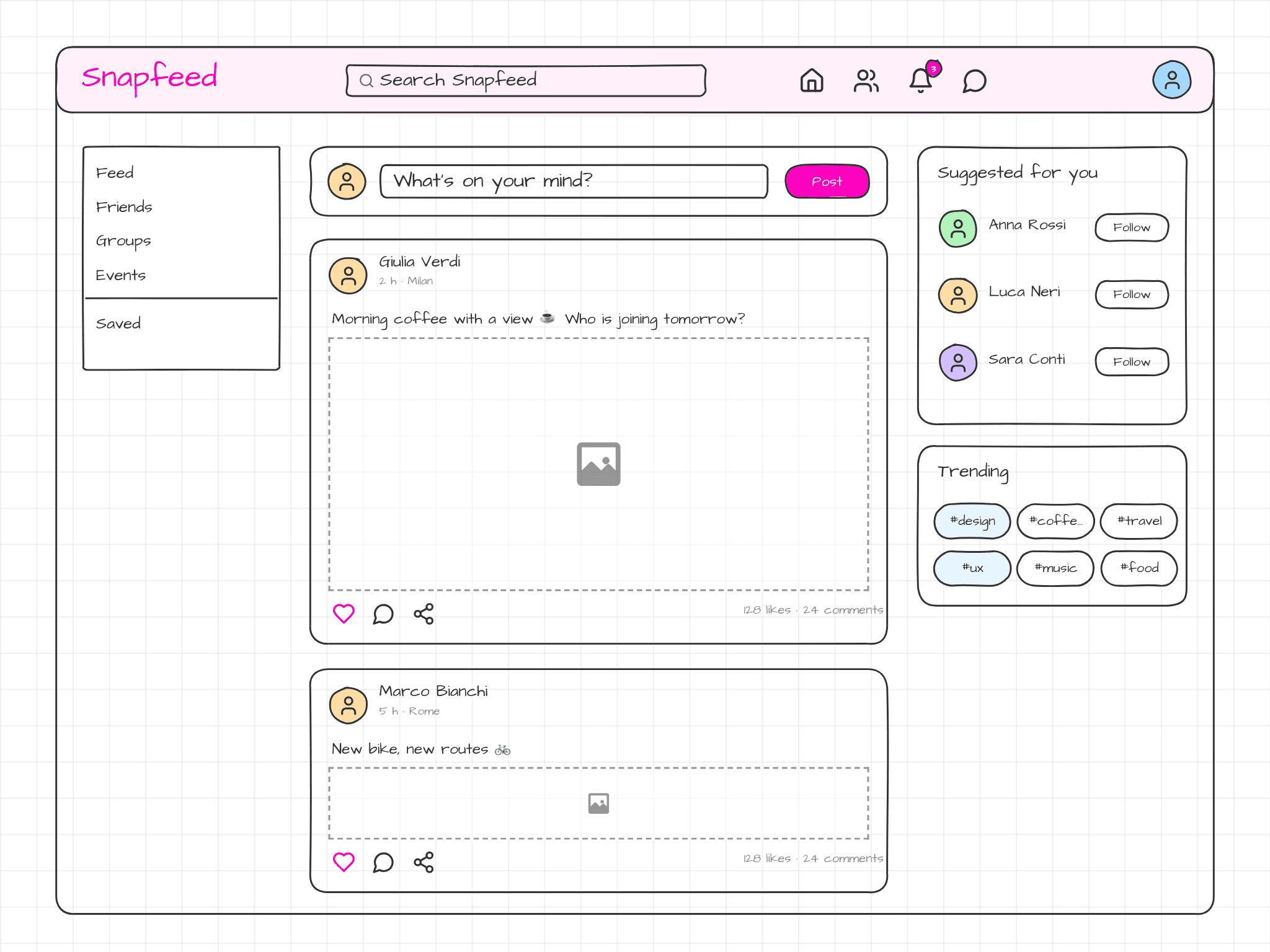Open Marco Bianchi's avatar on his post
Image resolution: width=1270 pixels, height=952 pixels.
coord(348,705)
